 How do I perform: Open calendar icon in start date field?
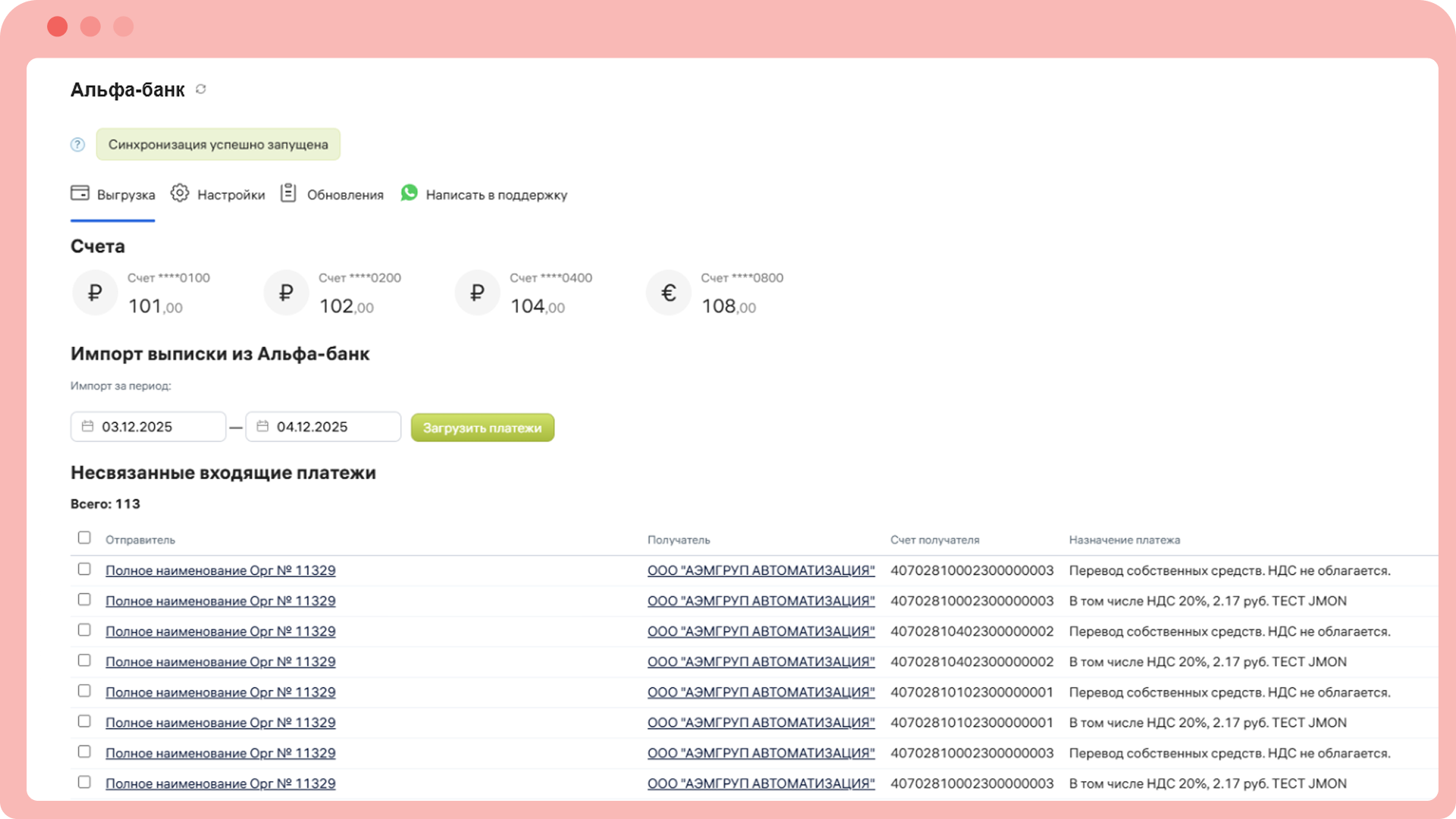tap(88, 426)
